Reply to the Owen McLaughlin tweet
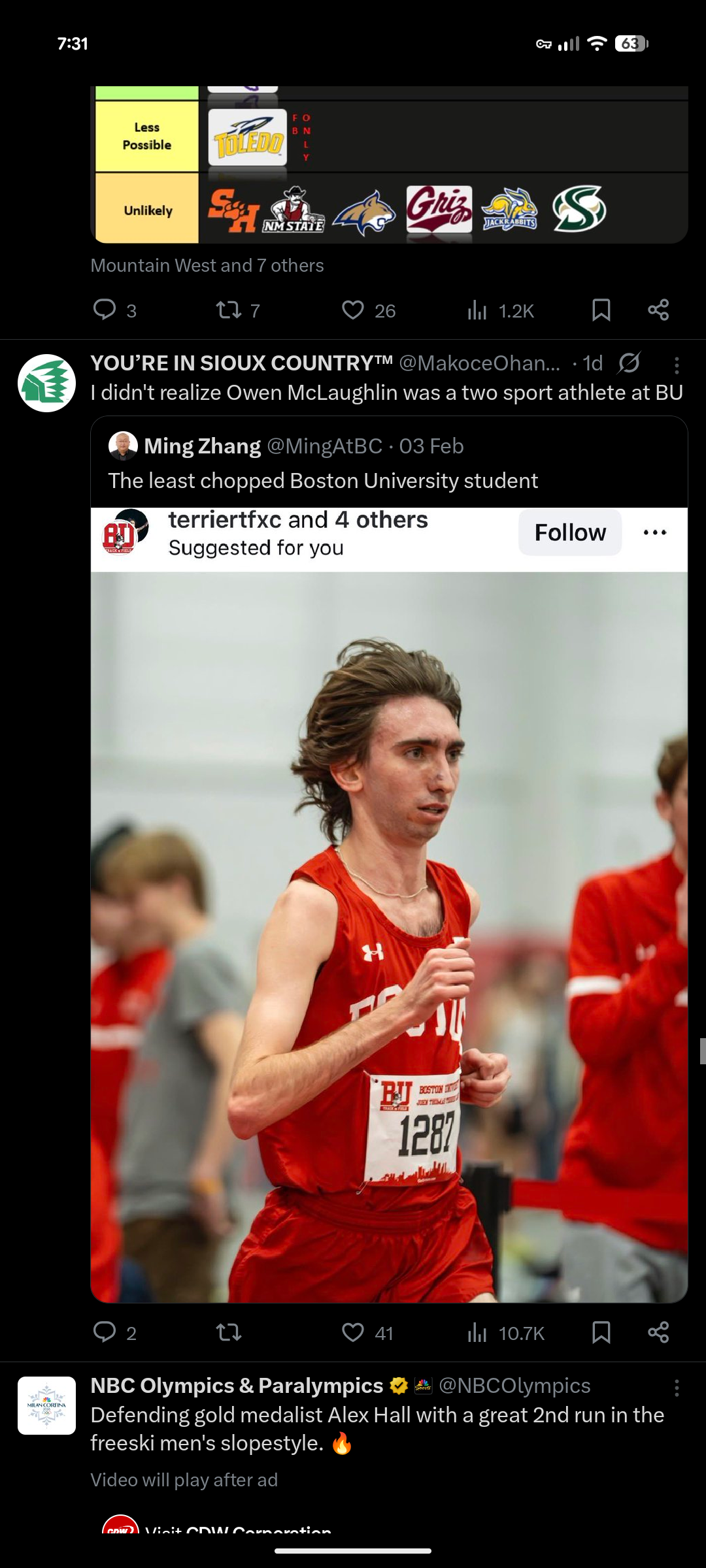 pos(114,1333)
